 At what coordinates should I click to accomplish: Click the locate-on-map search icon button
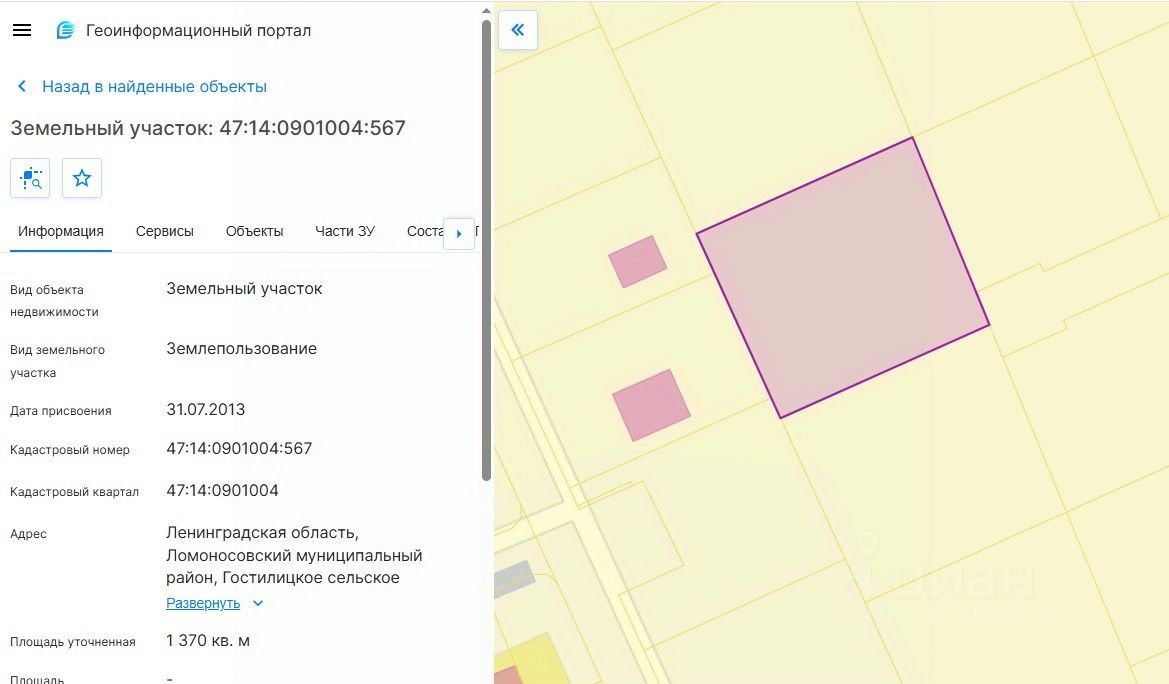(30, 178)
